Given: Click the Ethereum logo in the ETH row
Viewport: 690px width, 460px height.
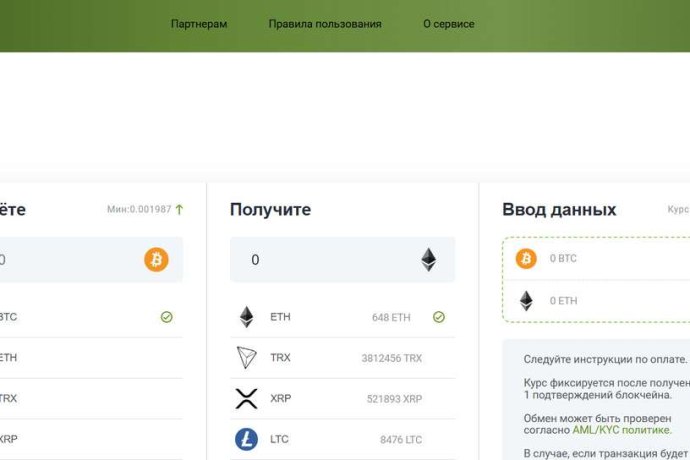Looking at the screenshot, I should click(246, 317).
